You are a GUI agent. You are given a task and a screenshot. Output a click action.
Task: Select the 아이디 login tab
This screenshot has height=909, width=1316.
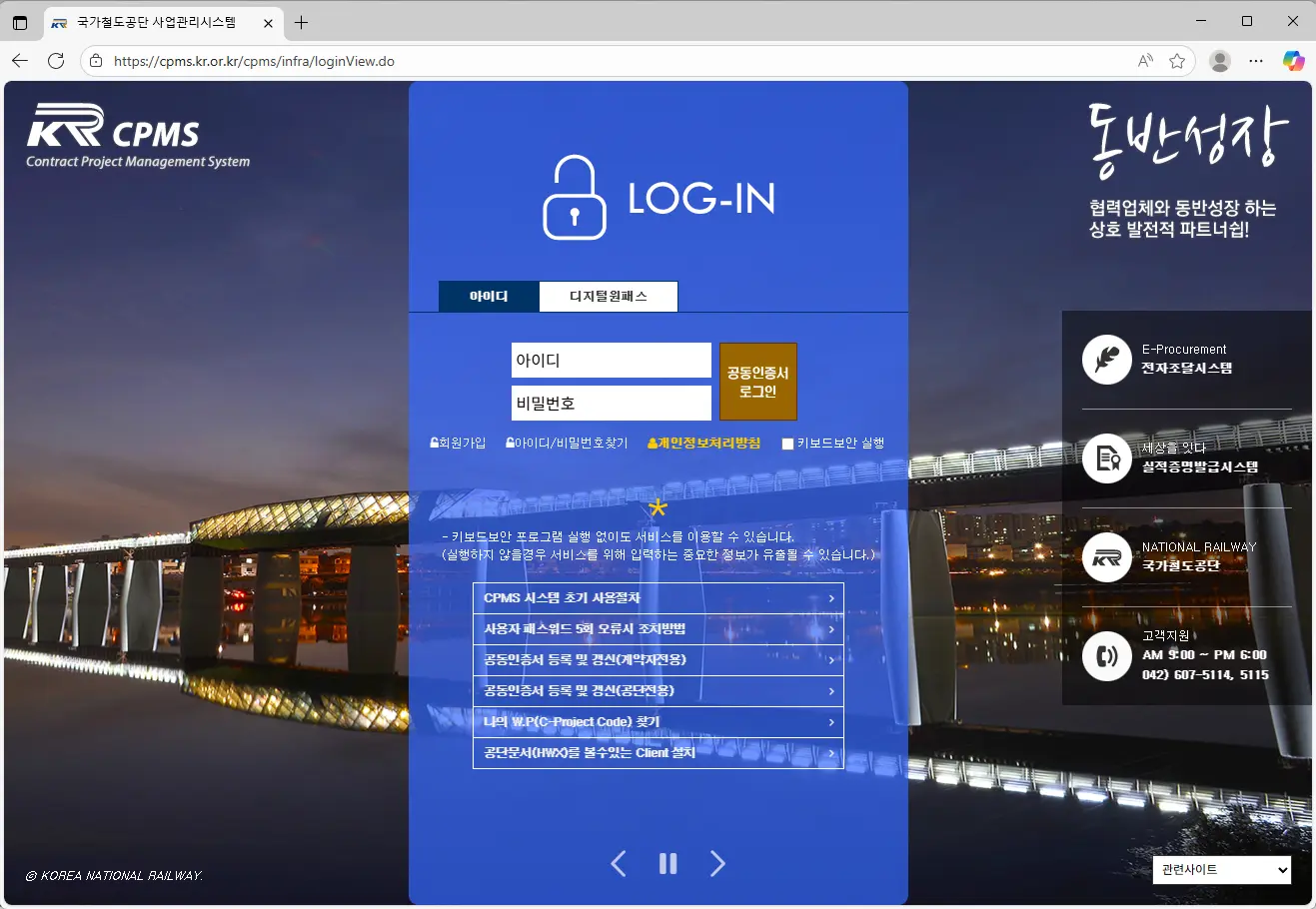tap(489, 297)
